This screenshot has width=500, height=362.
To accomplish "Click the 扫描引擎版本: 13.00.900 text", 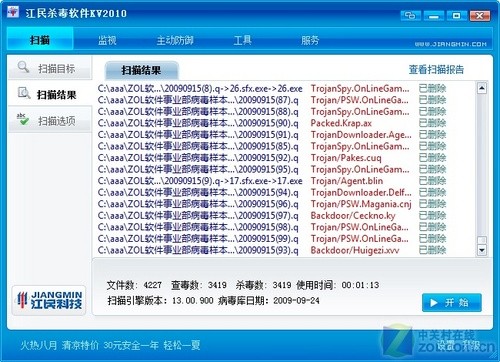I will (x=160, y=301).
